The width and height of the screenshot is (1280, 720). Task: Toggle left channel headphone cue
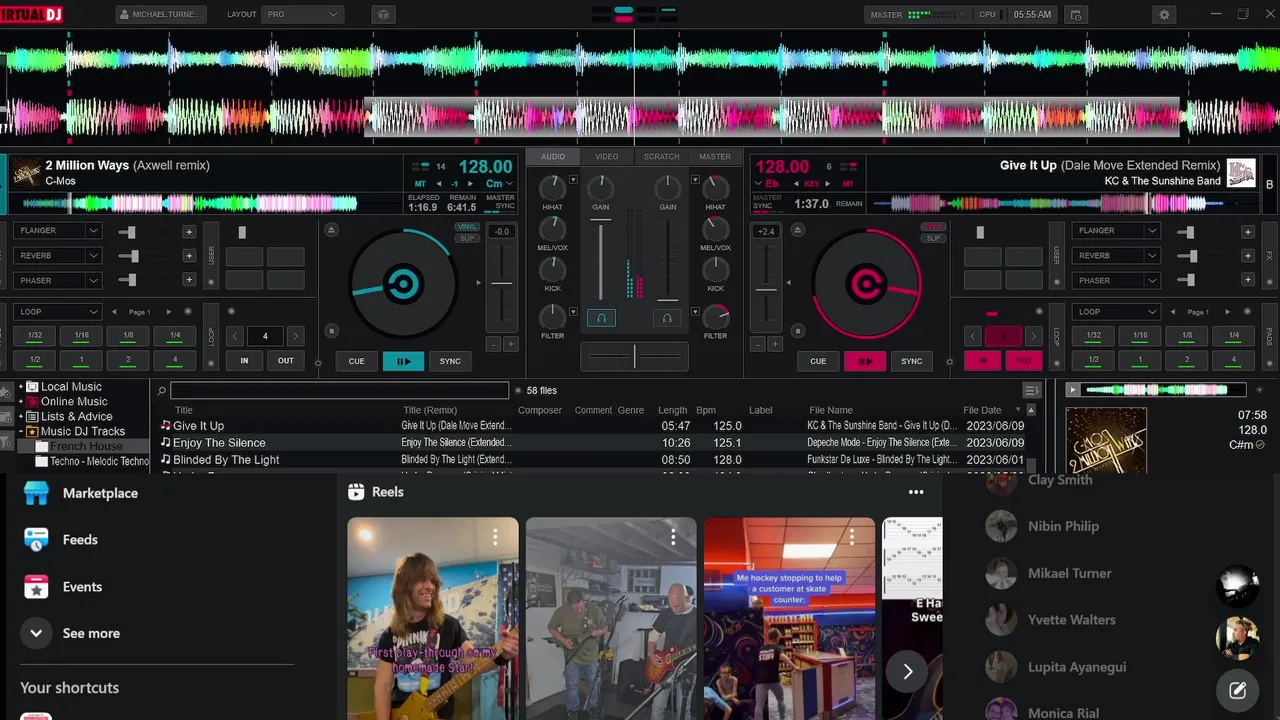(x=601, y=318)
